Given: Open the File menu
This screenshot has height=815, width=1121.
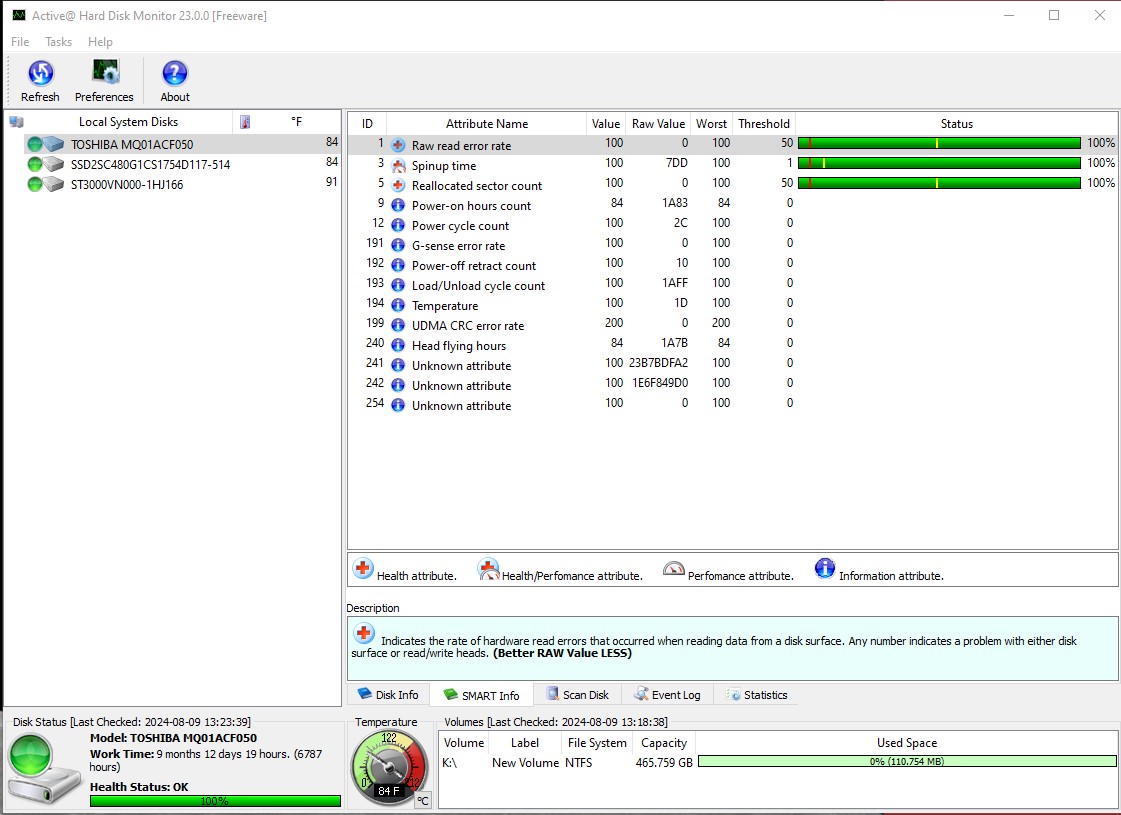Looking at the screenshot, I should click(20, 42).
